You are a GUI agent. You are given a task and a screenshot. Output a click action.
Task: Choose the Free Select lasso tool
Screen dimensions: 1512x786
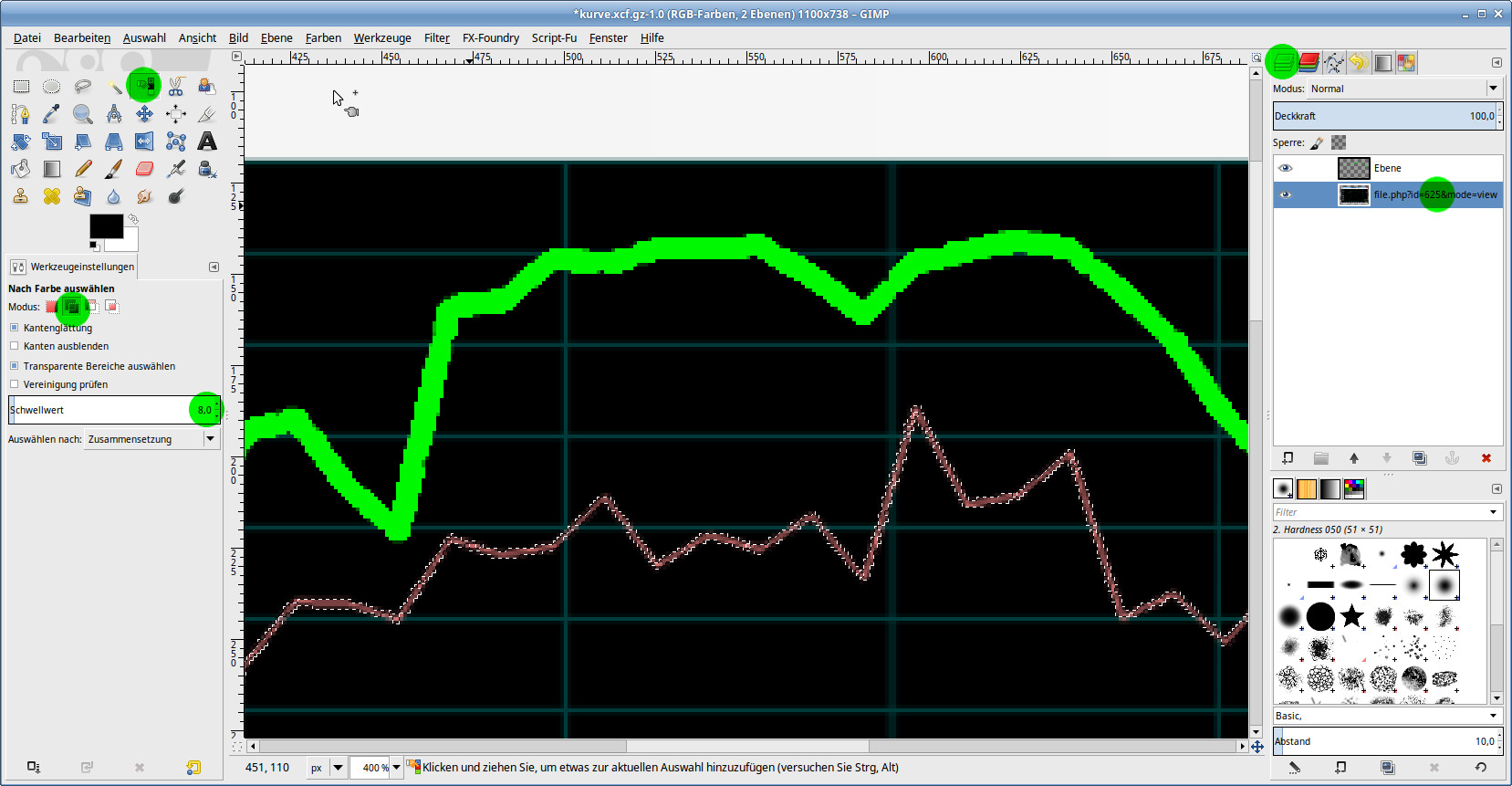tap(83, 87)
